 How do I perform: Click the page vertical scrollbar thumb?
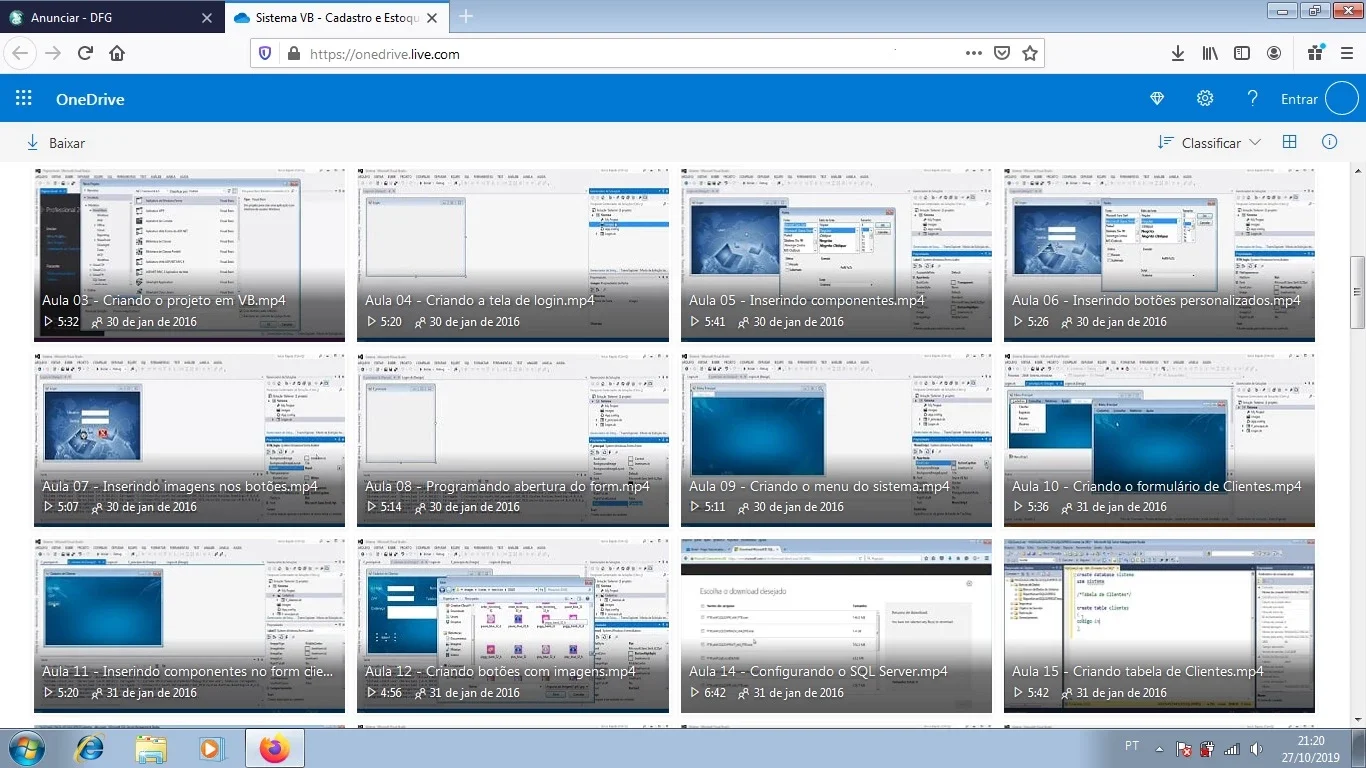pyautogui.click(x=1357, y=290)
